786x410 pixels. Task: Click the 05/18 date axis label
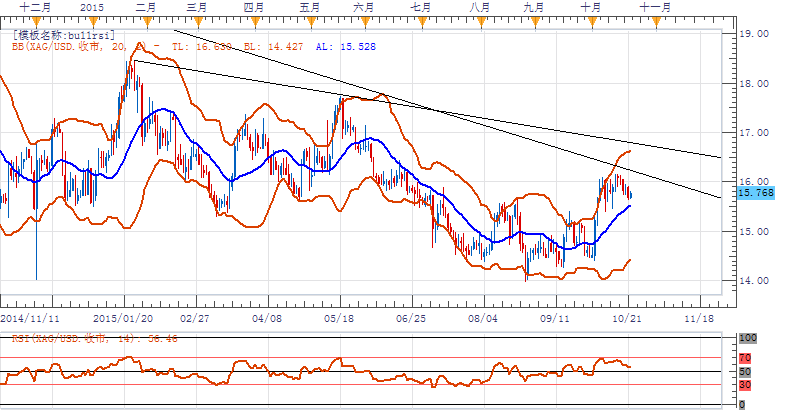(x=339, y=318)
